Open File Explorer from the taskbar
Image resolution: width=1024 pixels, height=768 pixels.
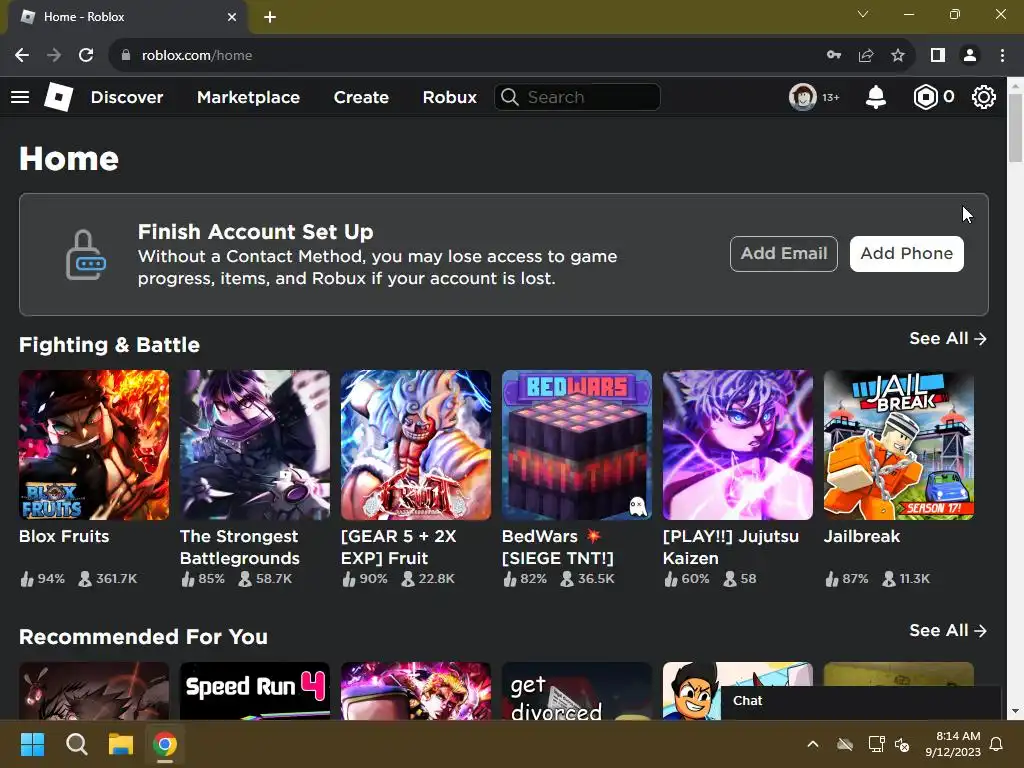[121, 744]
